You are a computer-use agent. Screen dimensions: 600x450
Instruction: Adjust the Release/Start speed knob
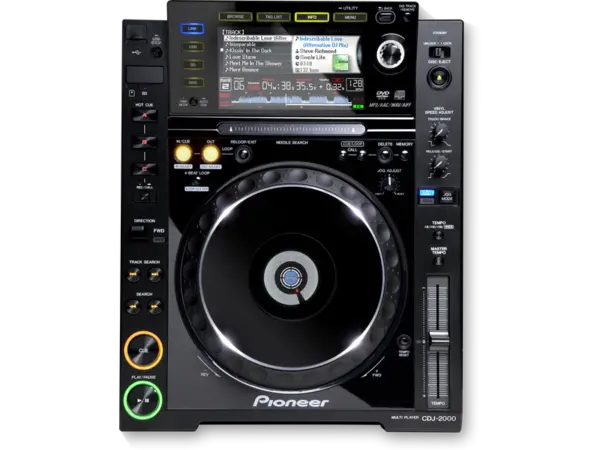(439, 166)
